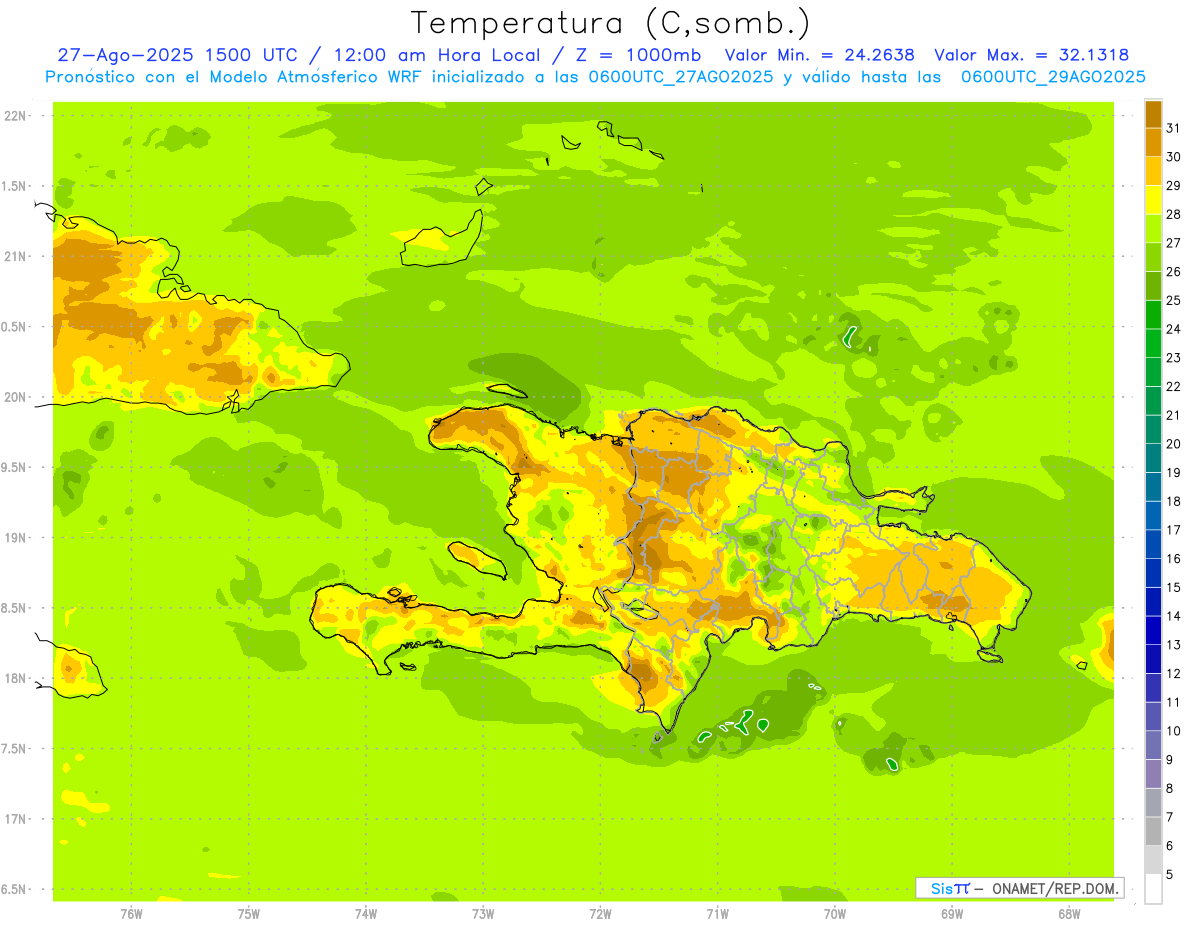The height and width of the screenshot is (927, 1200).
Task: Click the legend value "14" label
Action: click(1174, 616)
